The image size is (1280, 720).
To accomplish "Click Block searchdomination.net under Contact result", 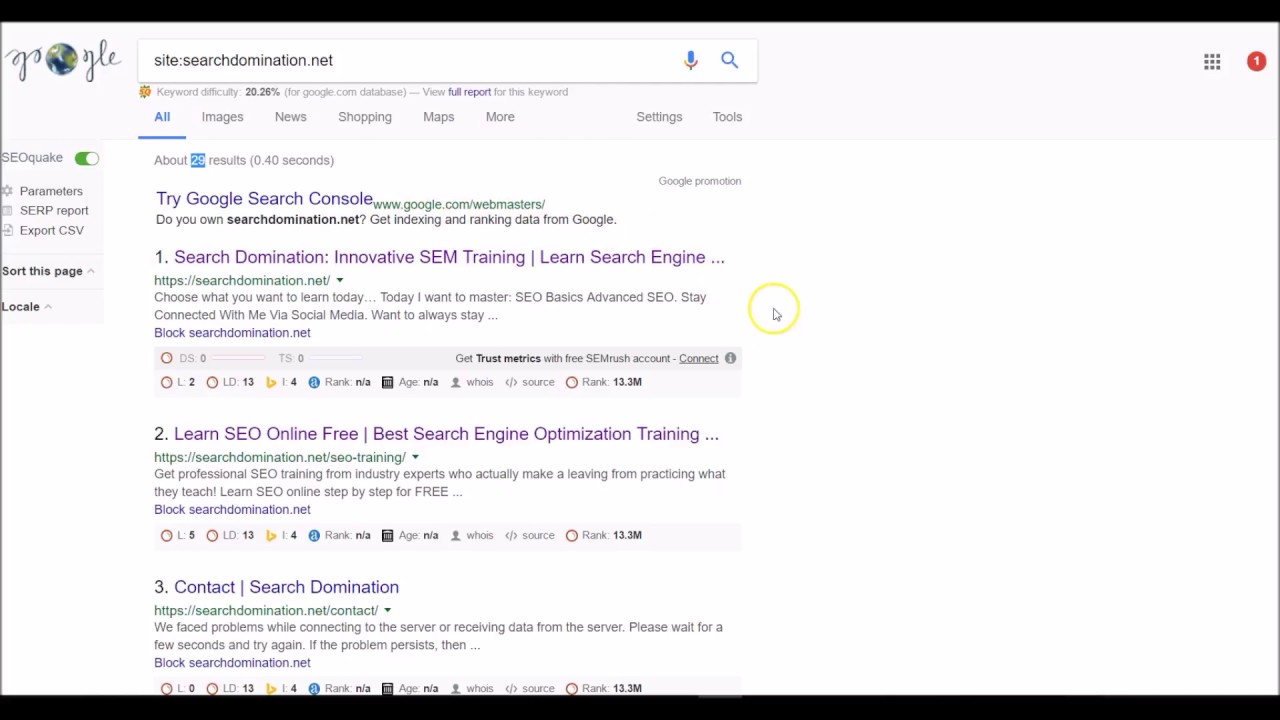I will (232, 663).
